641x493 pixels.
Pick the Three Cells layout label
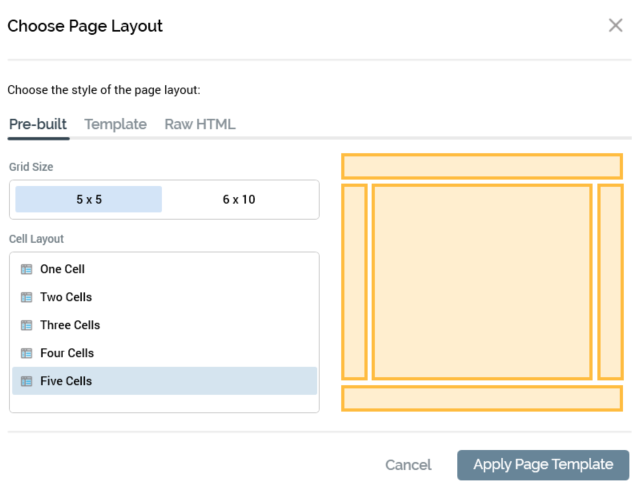click(x=70, y=325)
